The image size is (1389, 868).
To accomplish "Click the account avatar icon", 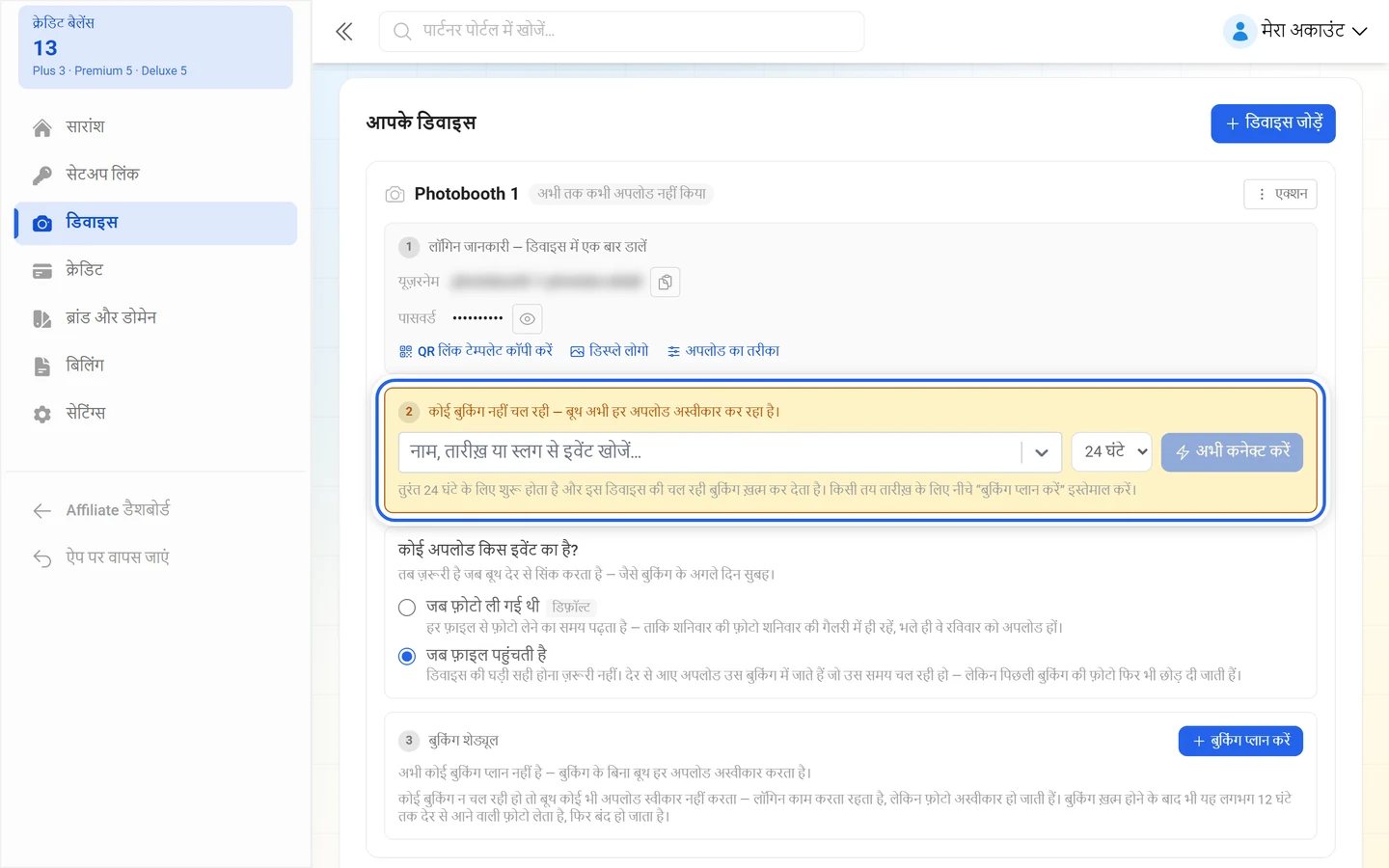I will point(1239,31).
